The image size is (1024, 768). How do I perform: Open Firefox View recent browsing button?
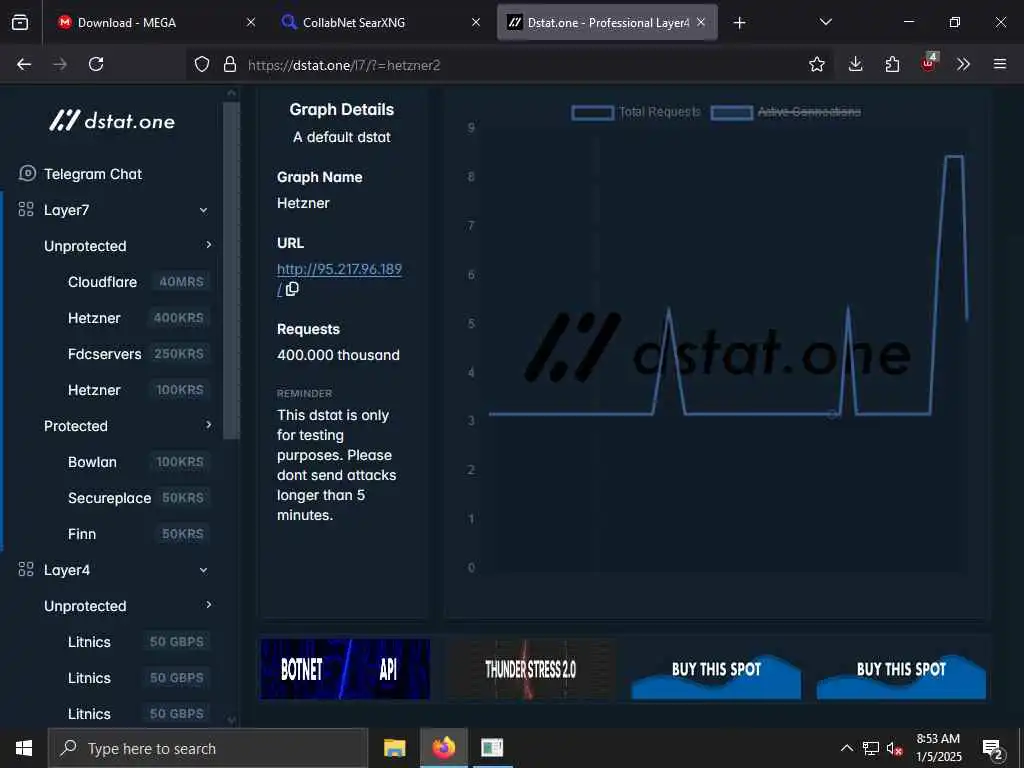[20, 23]
